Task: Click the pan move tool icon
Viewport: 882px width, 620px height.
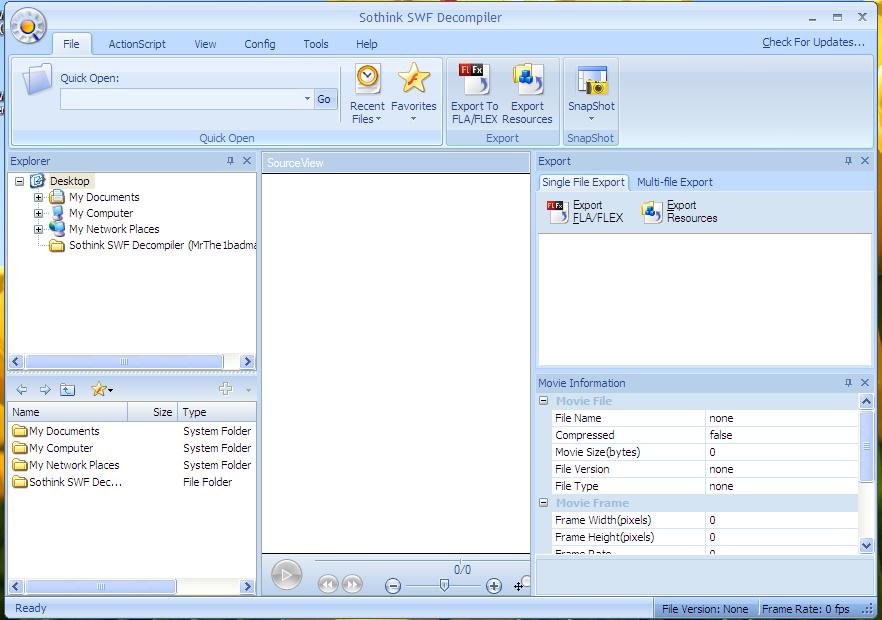Action: [x=519, y=586]
